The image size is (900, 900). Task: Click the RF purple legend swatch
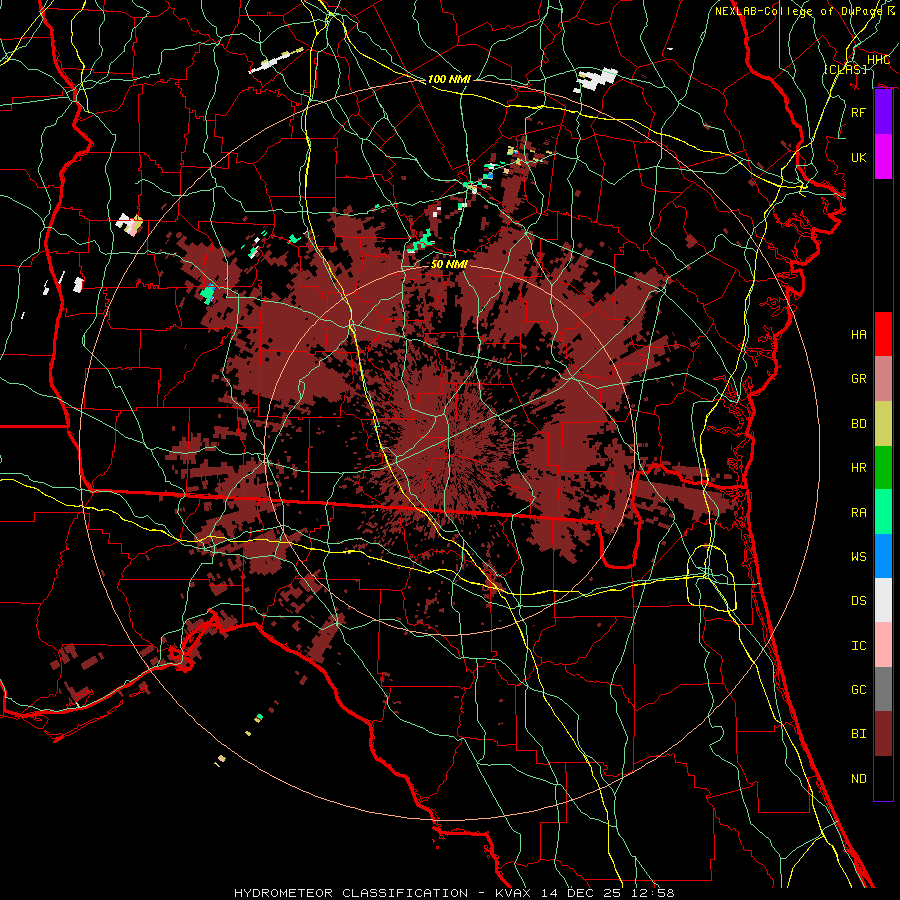click(883, 112)
